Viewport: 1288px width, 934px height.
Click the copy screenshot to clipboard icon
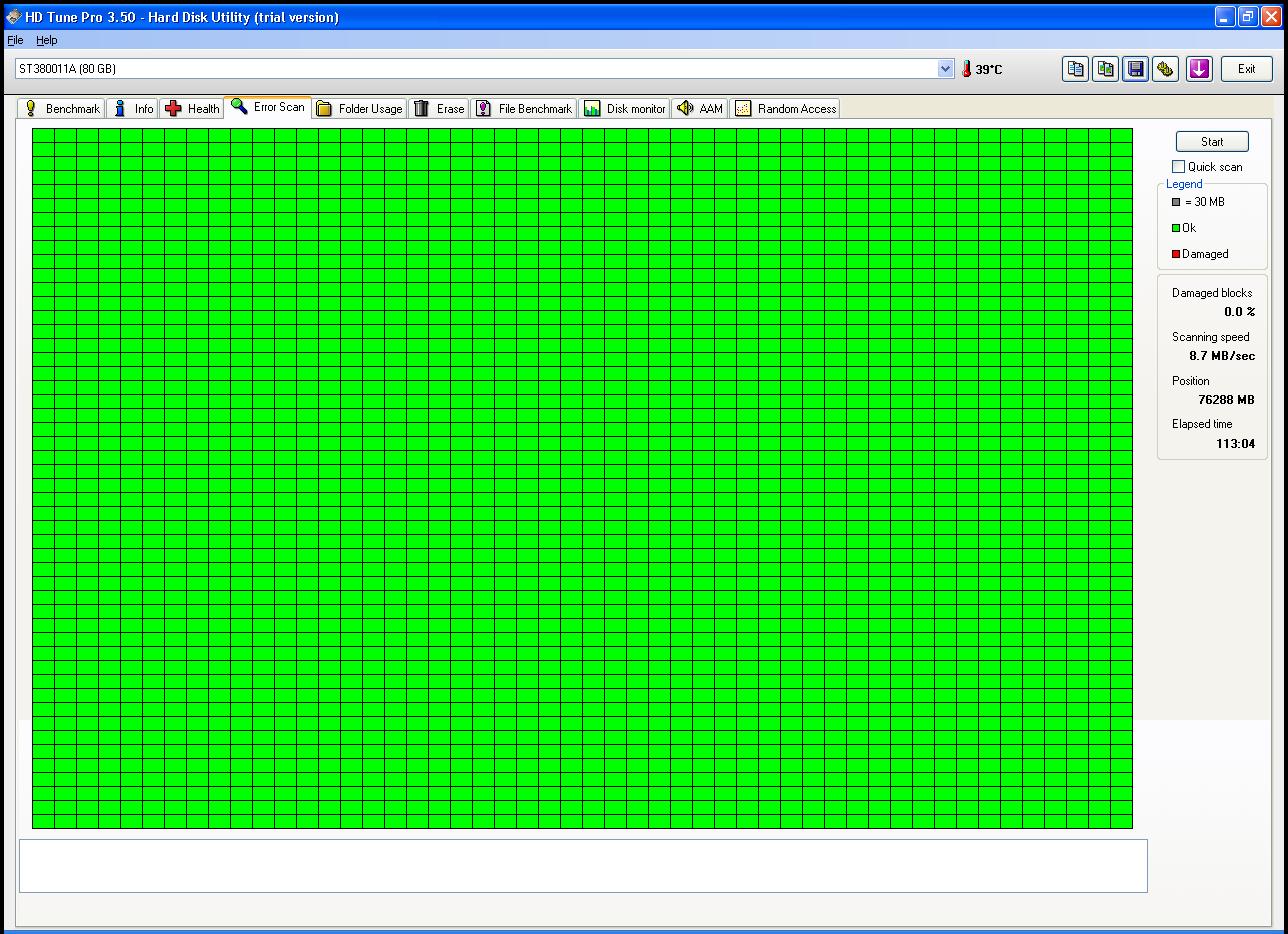click(x=1105, y=69)
